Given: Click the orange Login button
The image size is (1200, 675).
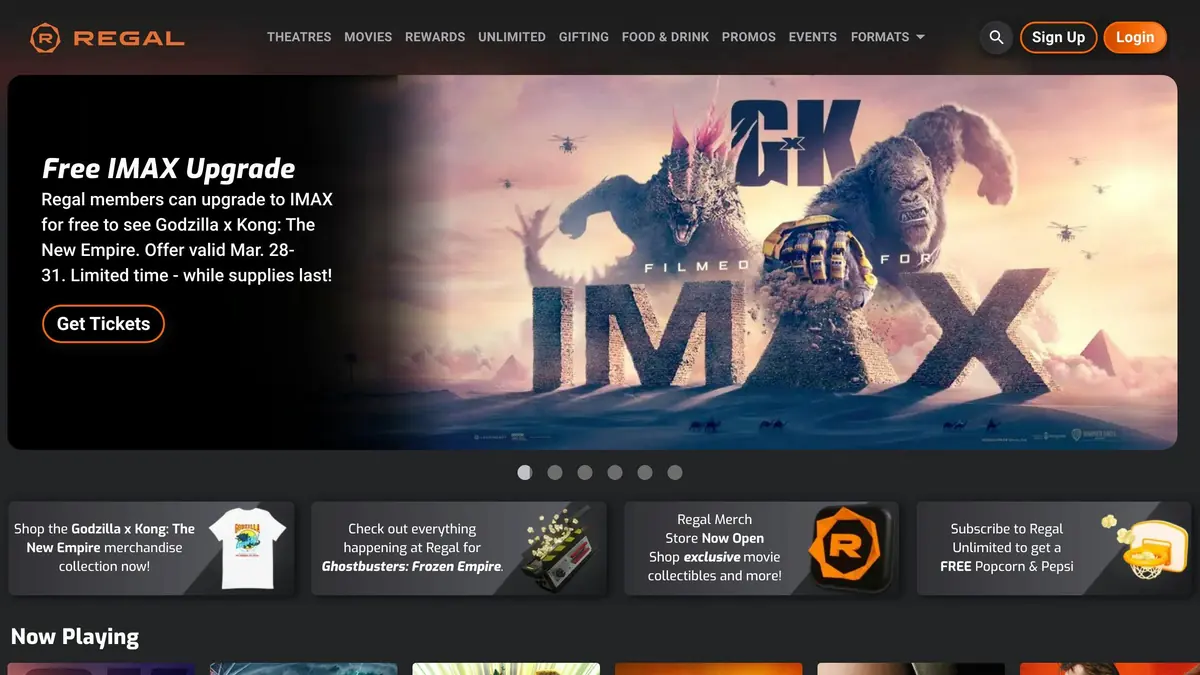Looking at the screenshot, I should pos(1135,37).
